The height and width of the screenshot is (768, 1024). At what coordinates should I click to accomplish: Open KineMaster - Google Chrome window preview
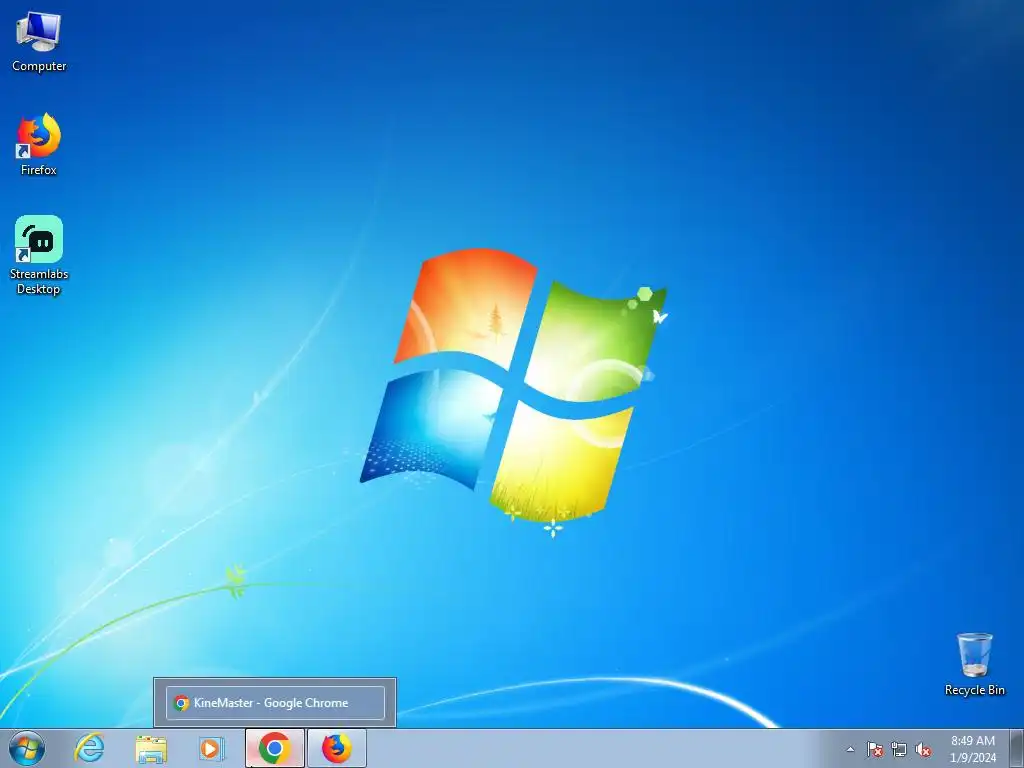pyautogui.click(x=275, y=703)
